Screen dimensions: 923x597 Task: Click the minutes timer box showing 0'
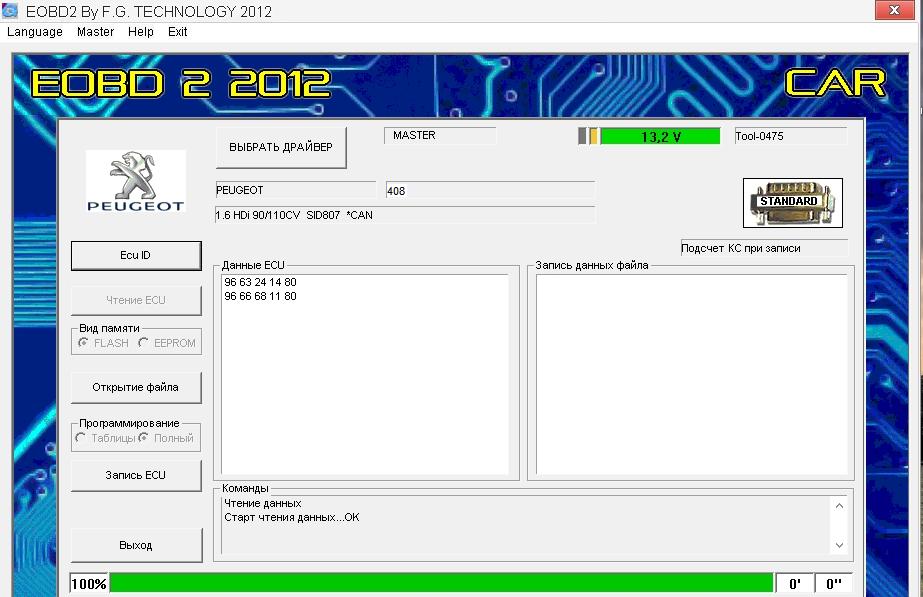[x=795, y=583]
